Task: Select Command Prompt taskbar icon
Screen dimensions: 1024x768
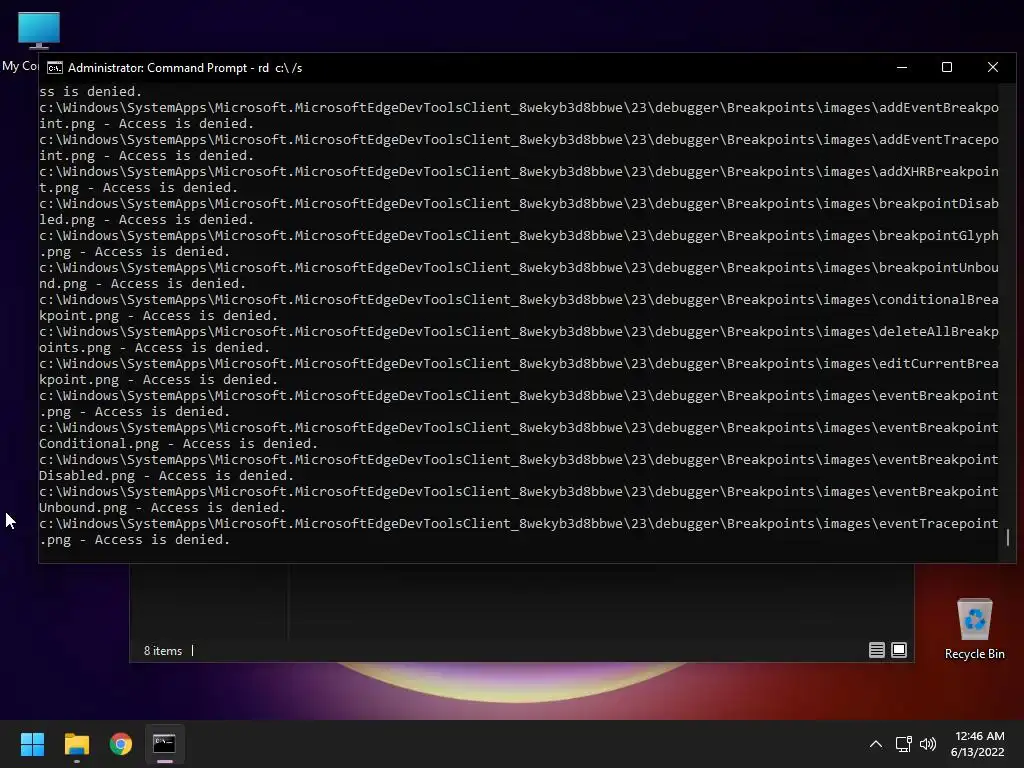Action: click(164, 744)
